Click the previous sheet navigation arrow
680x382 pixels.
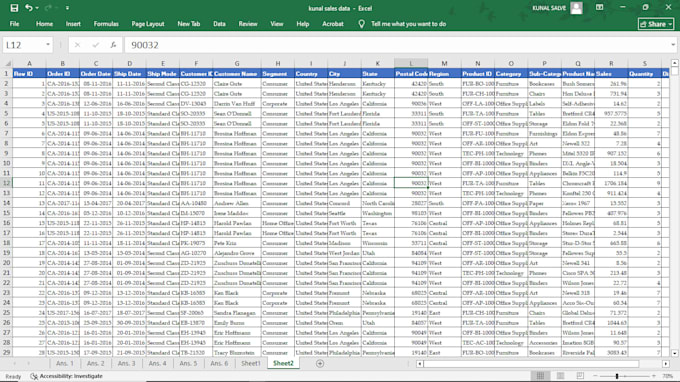click(x=14, y=364)
